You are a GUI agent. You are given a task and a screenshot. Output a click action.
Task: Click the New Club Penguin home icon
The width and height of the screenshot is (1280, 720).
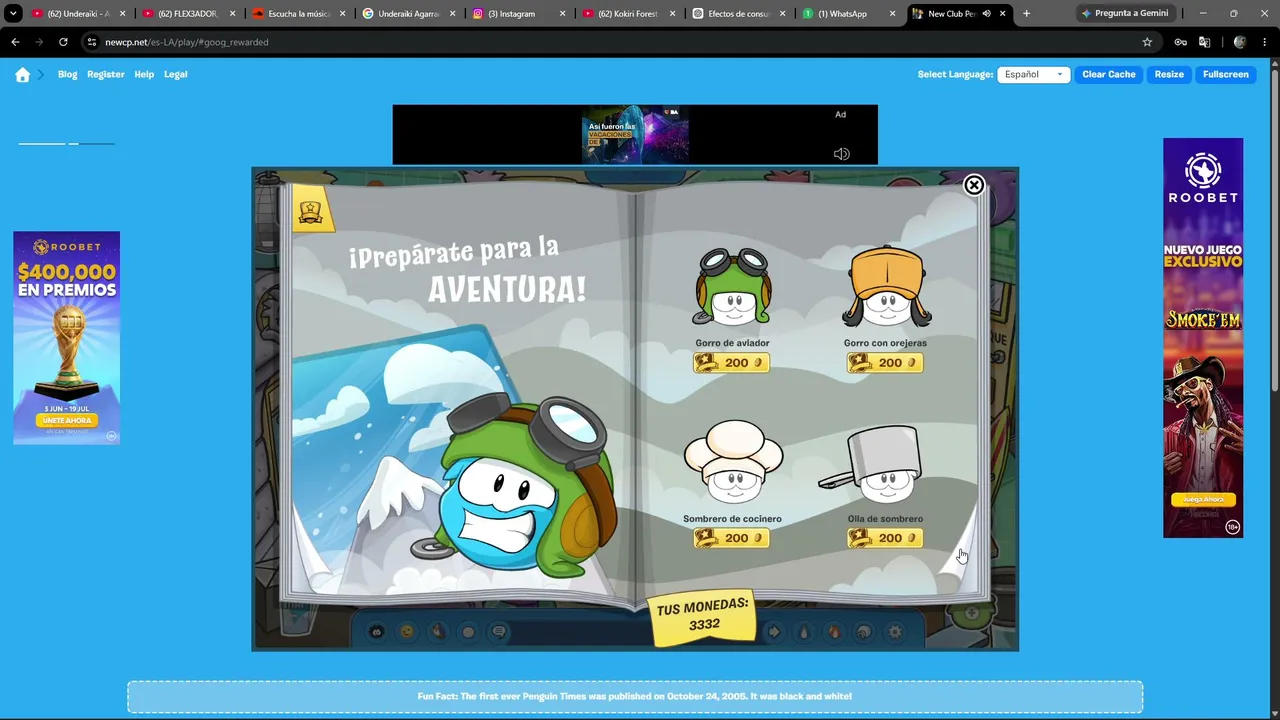click(22, 75)
